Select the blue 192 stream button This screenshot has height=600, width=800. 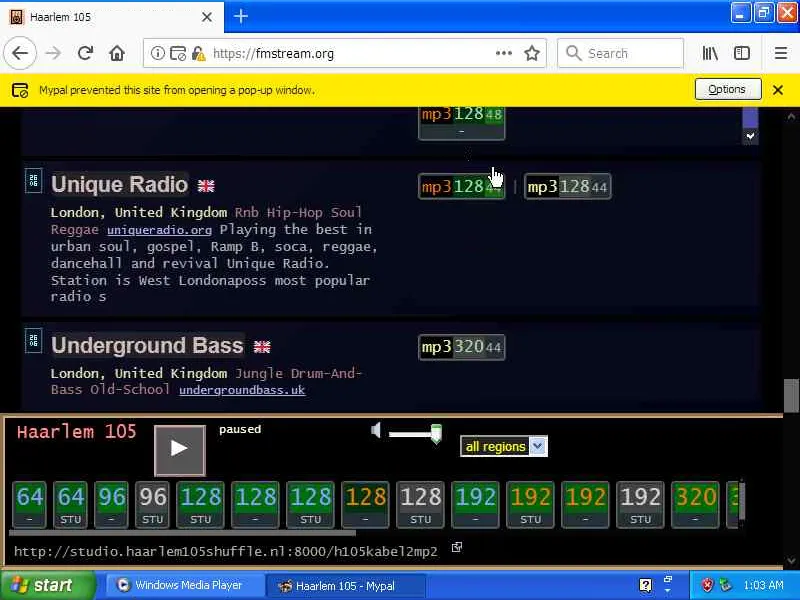pyautogui.click(x=476, y=505)
